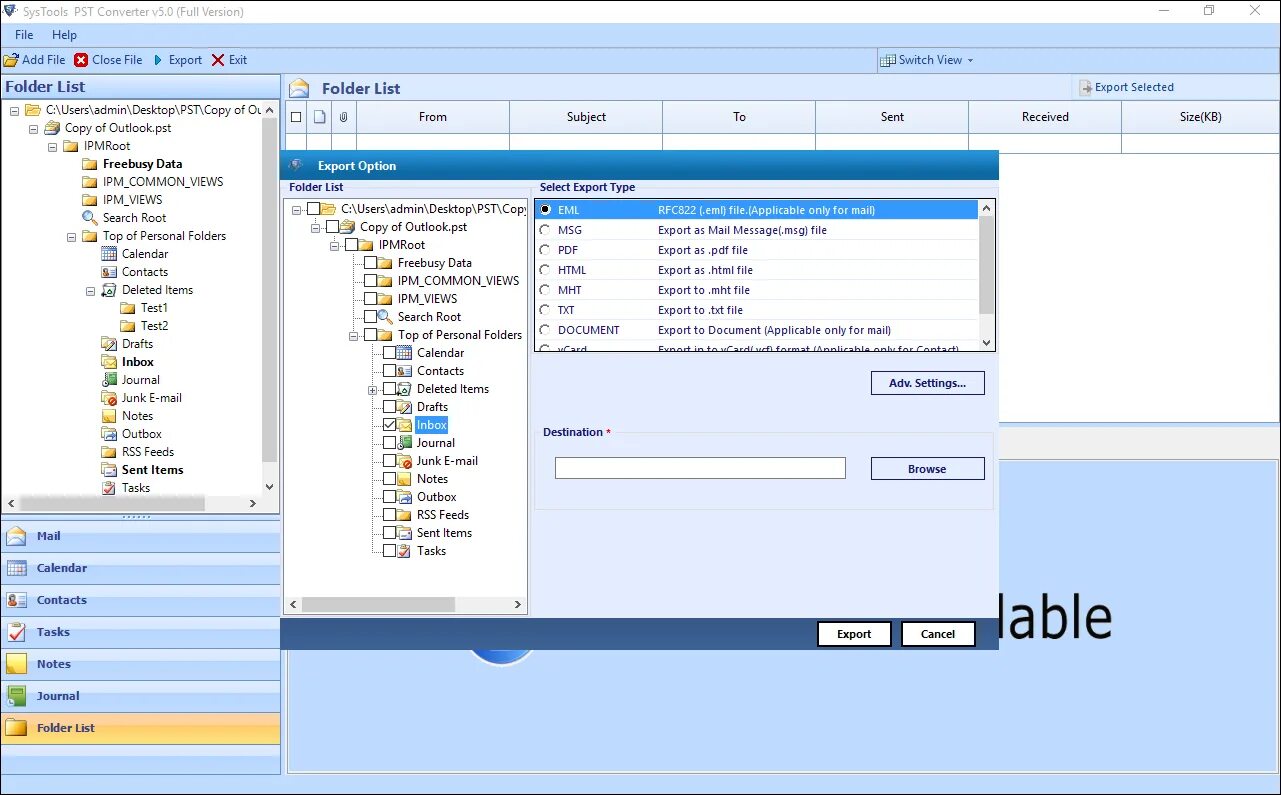Collapse Copy of Outlook.pst in export tree

tap(316, 227)
